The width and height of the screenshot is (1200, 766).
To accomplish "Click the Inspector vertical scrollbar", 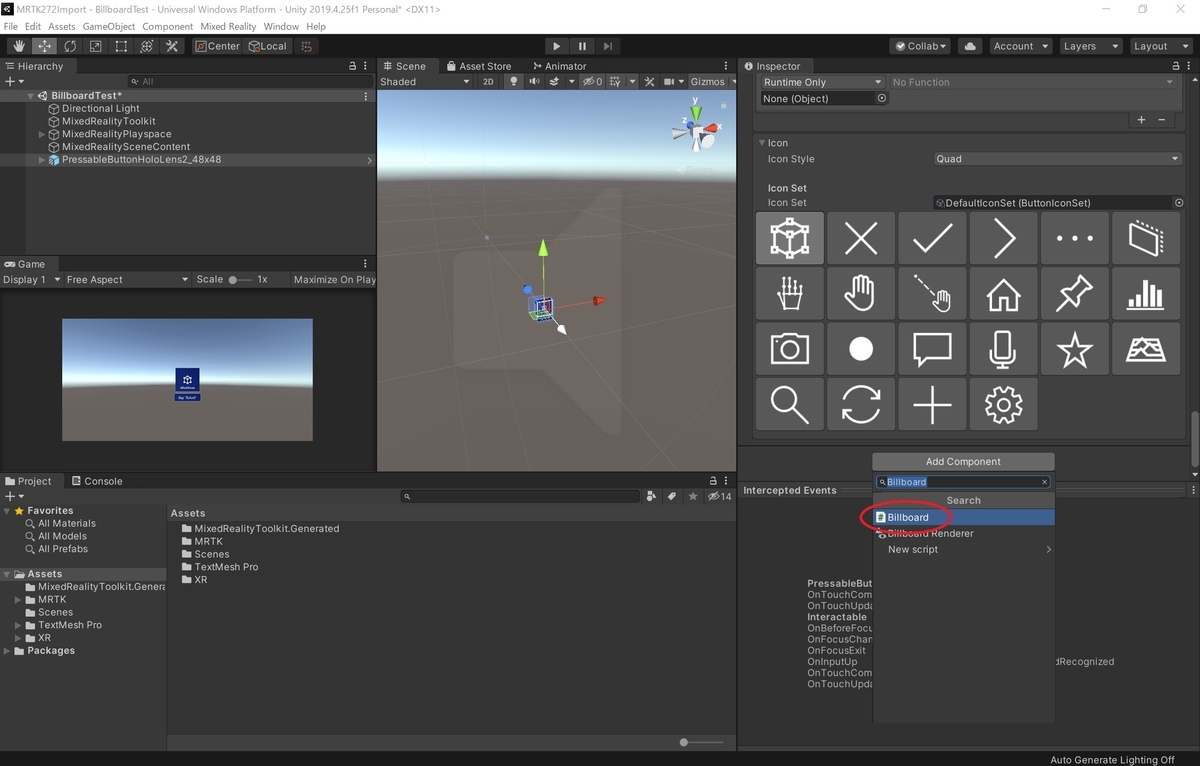I will [1194, 438].
